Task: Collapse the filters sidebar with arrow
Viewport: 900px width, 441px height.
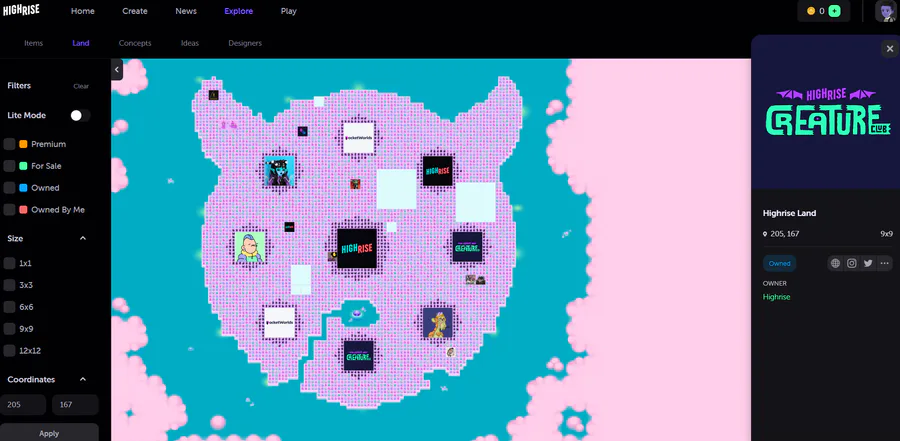Action: [117, 69]
